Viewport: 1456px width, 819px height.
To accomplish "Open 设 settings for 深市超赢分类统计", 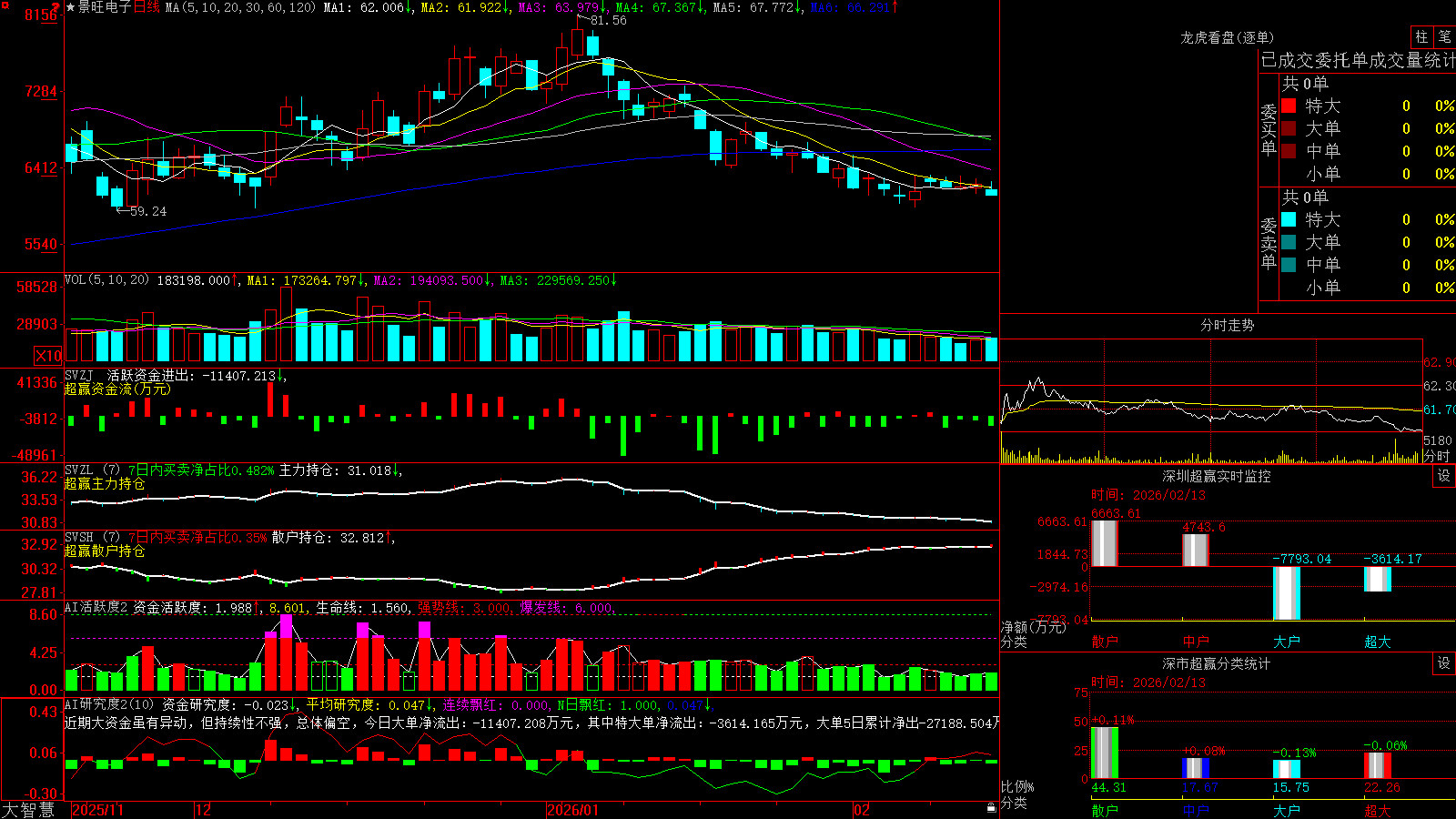I will point(1444,663).
